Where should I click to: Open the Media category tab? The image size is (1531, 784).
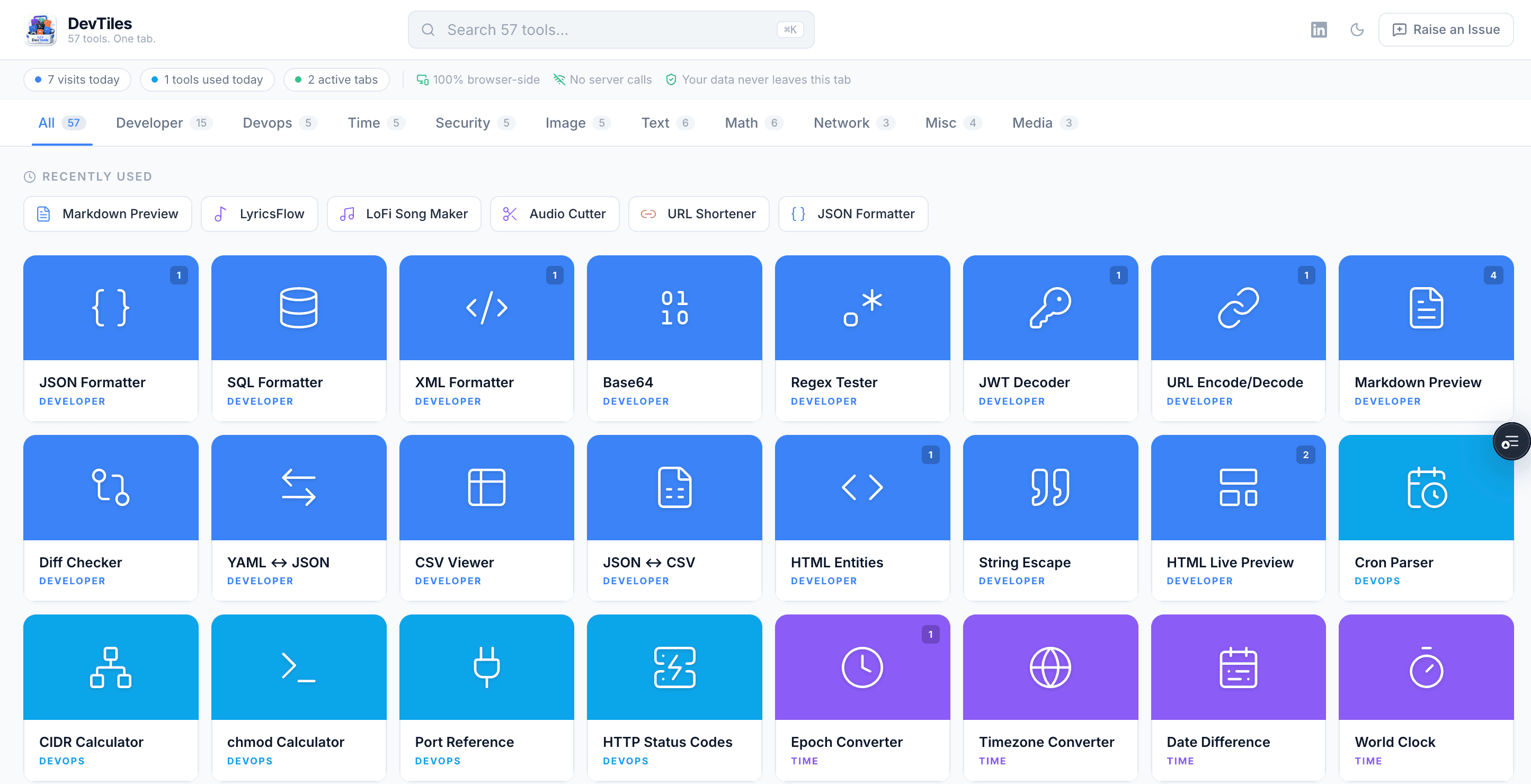point(1044,123)
